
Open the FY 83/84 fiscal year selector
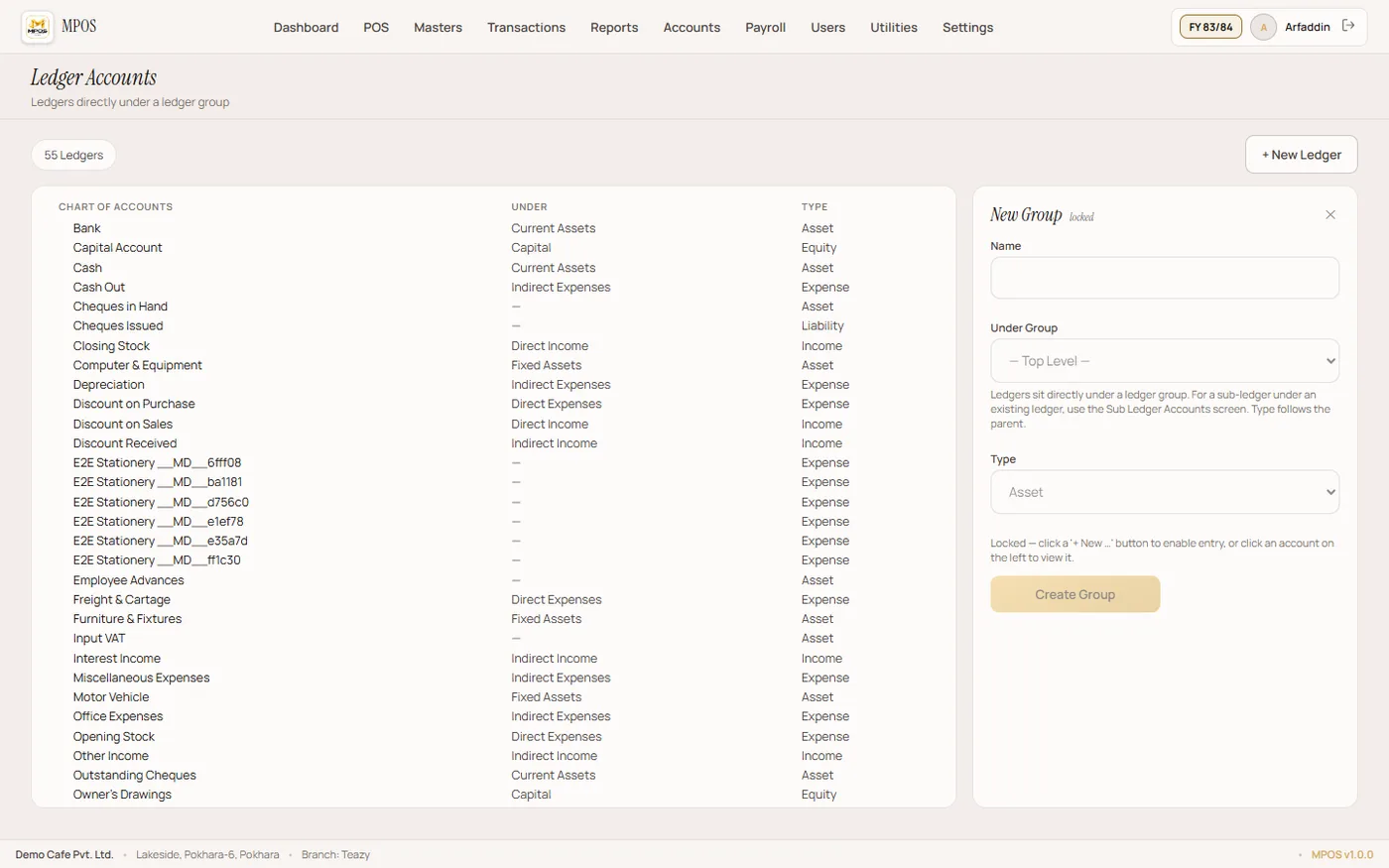tap(1210, 27)
